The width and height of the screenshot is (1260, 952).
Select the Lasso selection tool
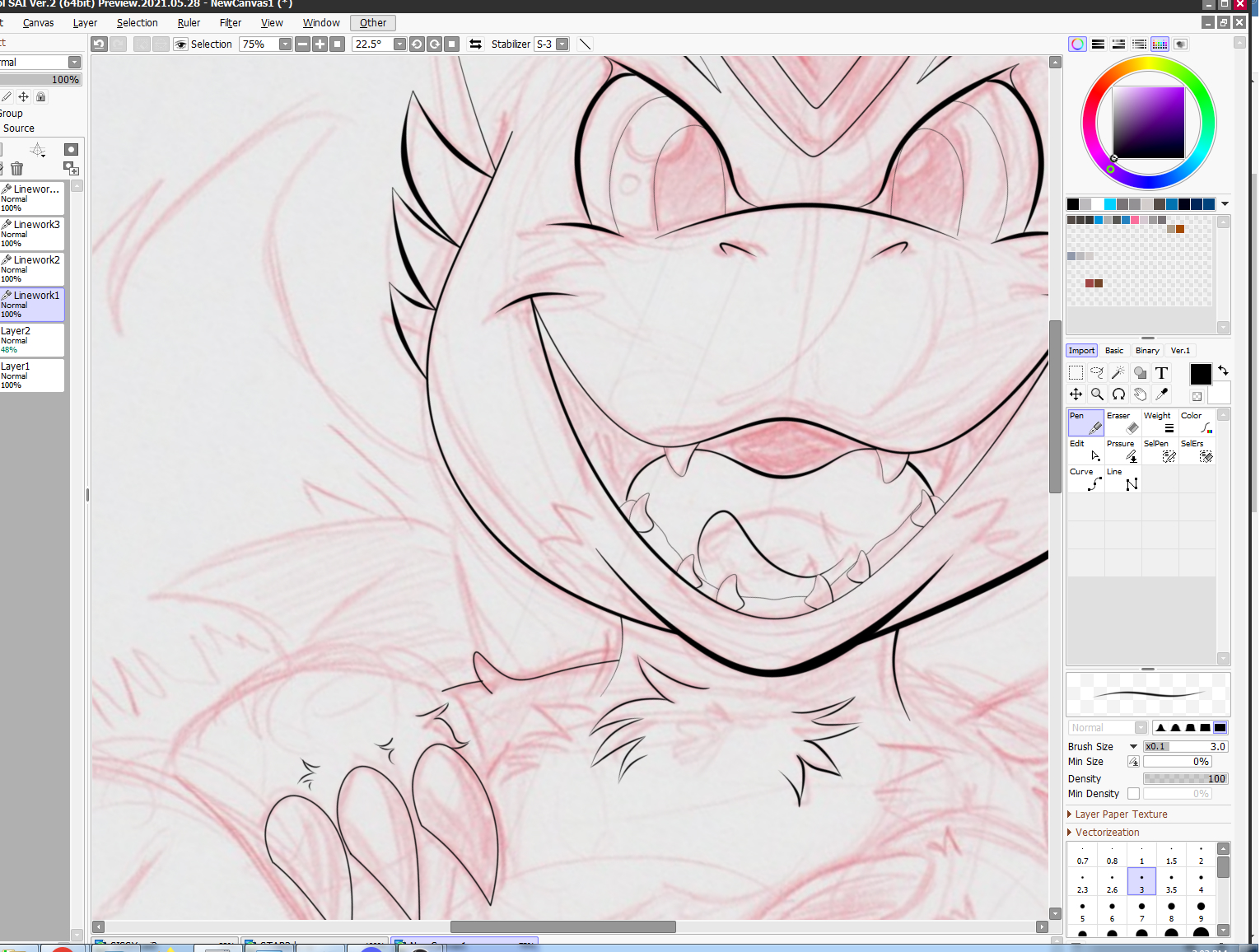[x=1097, y=373]
